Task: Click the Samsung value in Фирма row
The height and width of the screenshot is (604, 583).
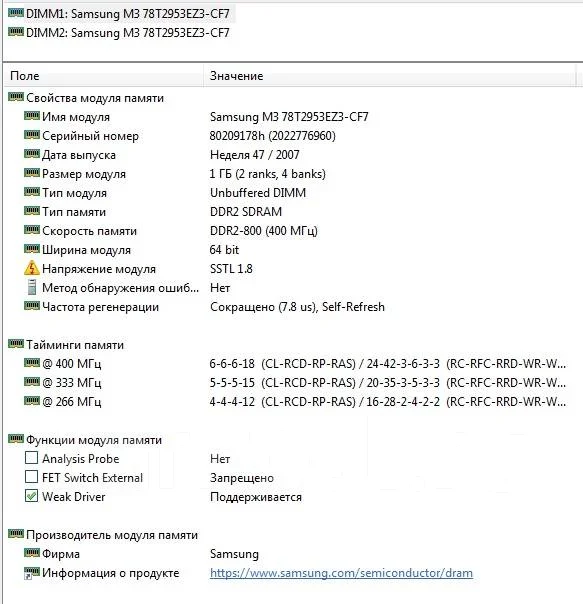Action: click(234, 554)
